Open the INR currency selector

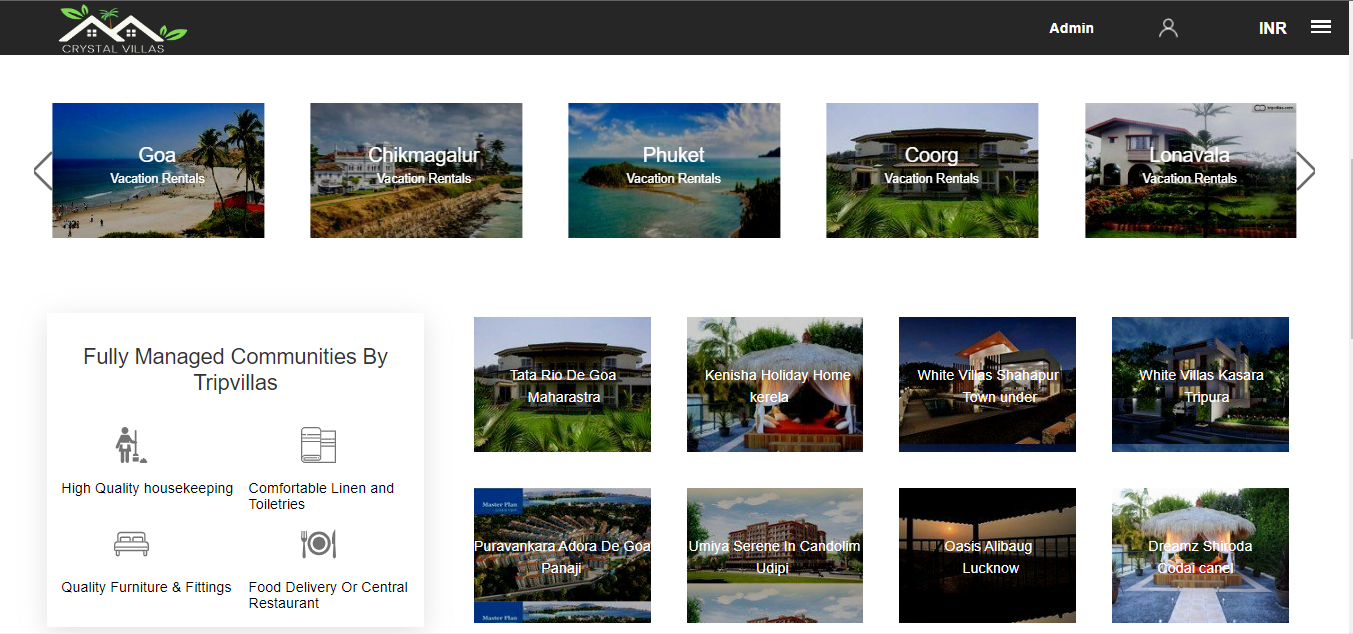coord(1273,27)
